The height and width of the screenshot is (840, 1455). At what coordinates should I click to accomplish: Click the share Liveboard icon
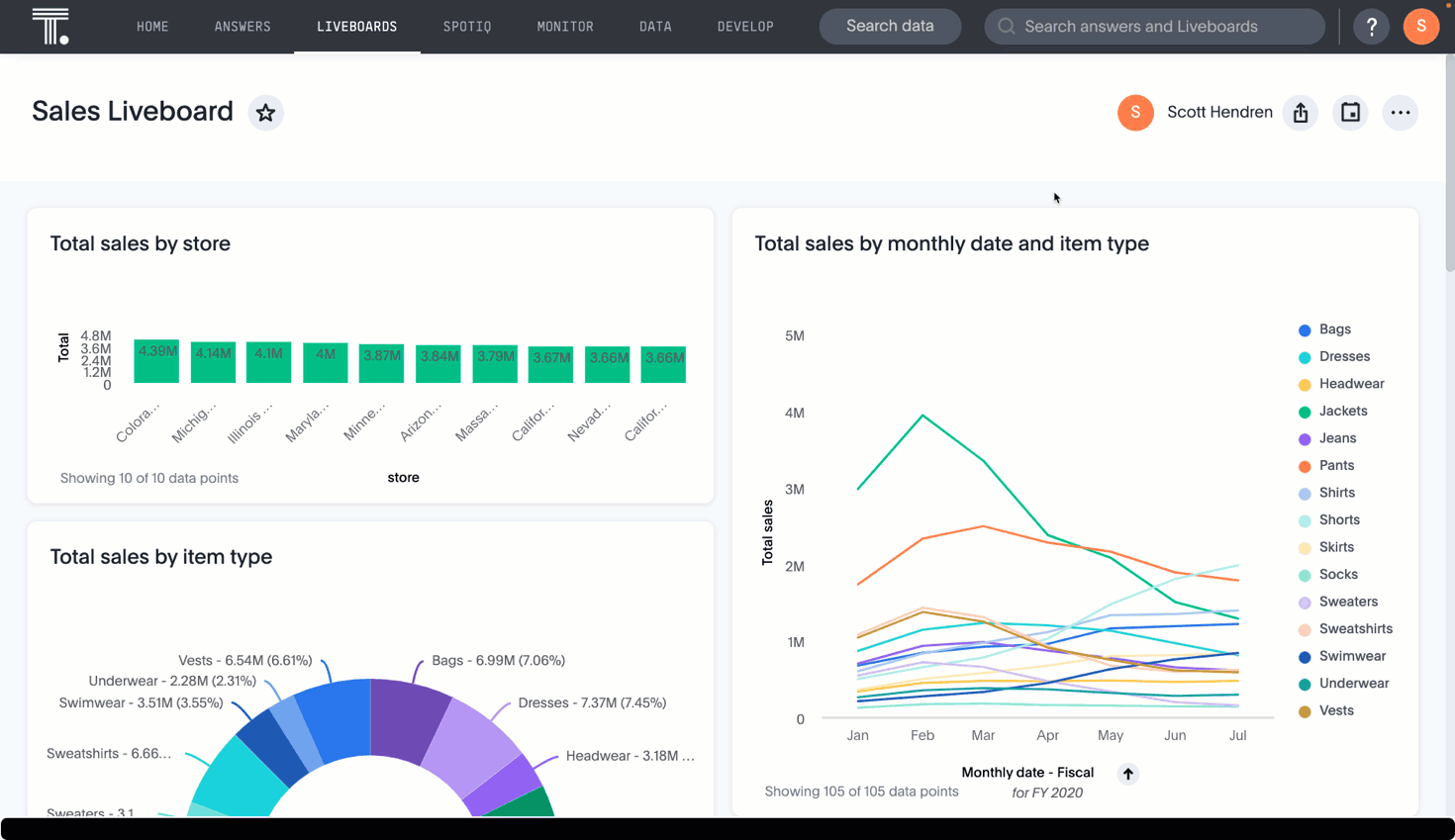pyautogui.click(x=1301, y=113)
